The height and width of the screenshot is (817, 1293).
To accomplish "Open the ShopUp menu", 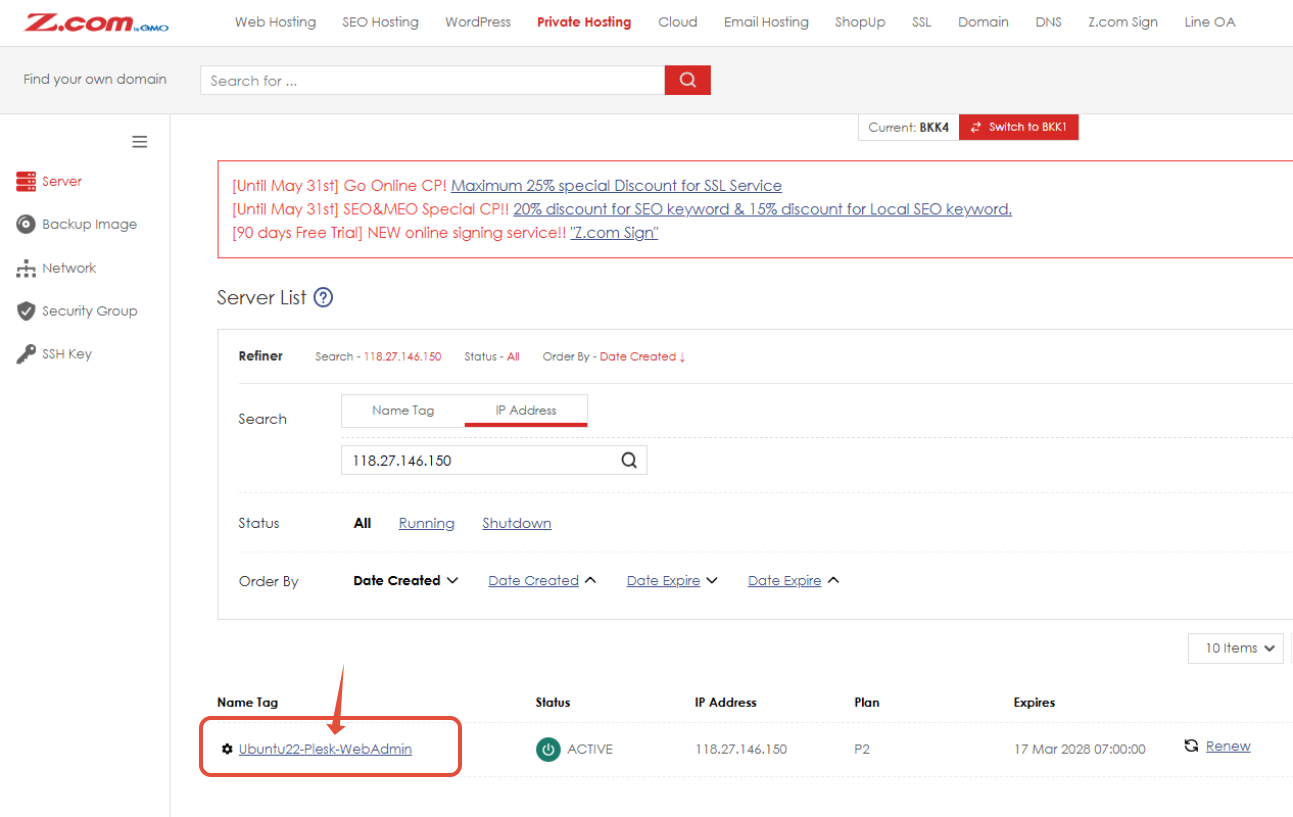I will point(860,22).
